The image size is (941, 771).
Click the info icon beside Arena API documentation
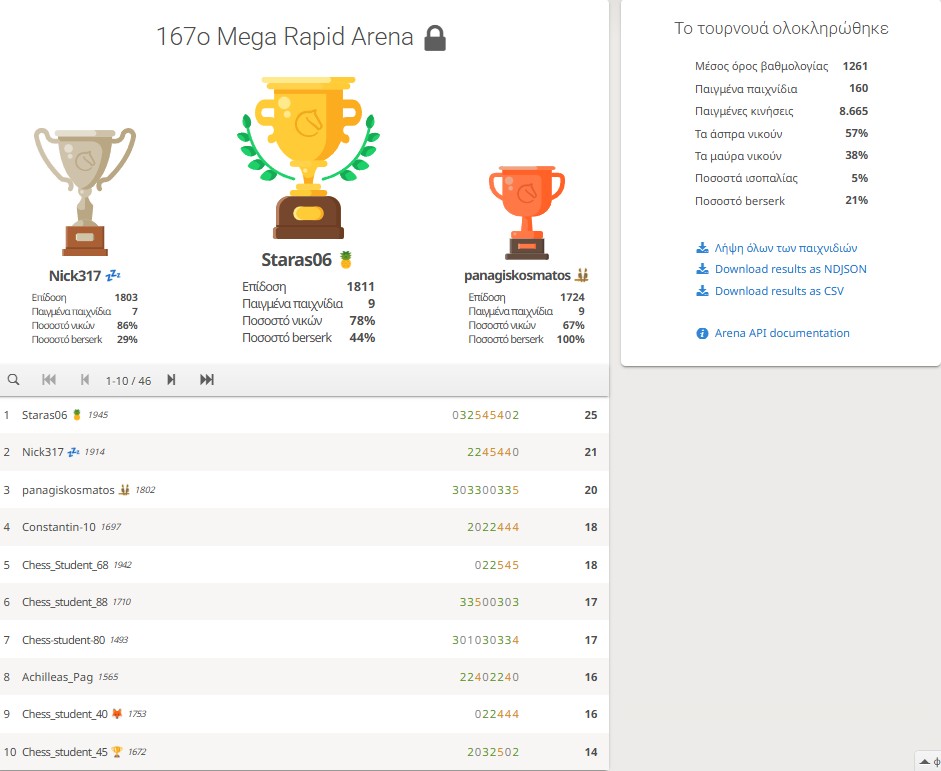[x=702, y=333]
